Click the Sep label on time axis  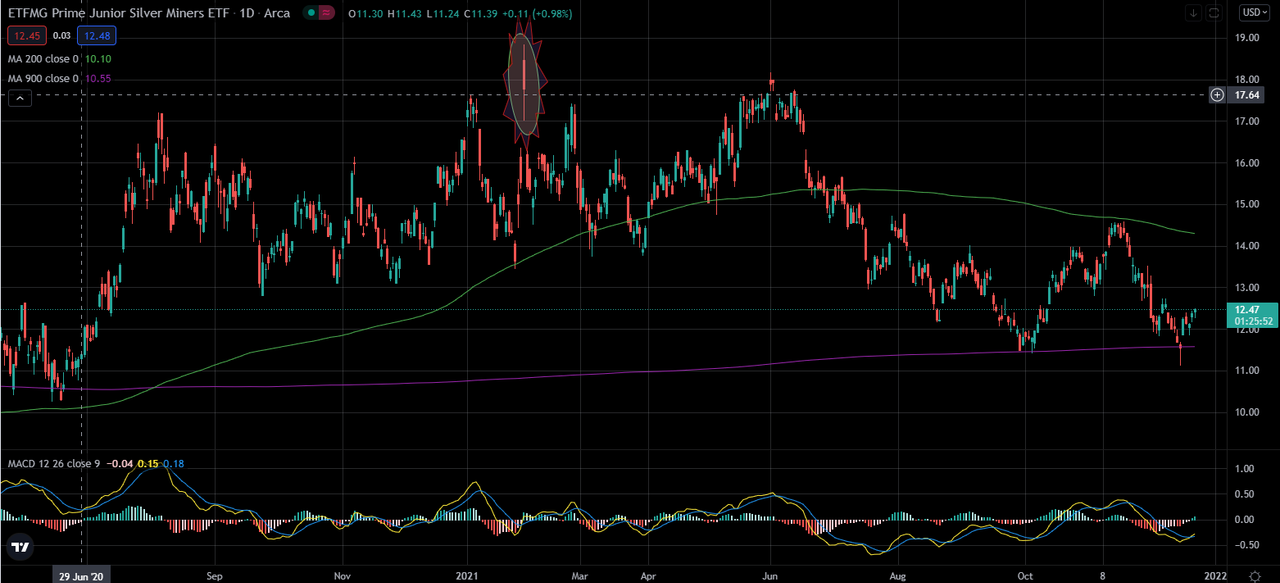click(x=214, y=576)
